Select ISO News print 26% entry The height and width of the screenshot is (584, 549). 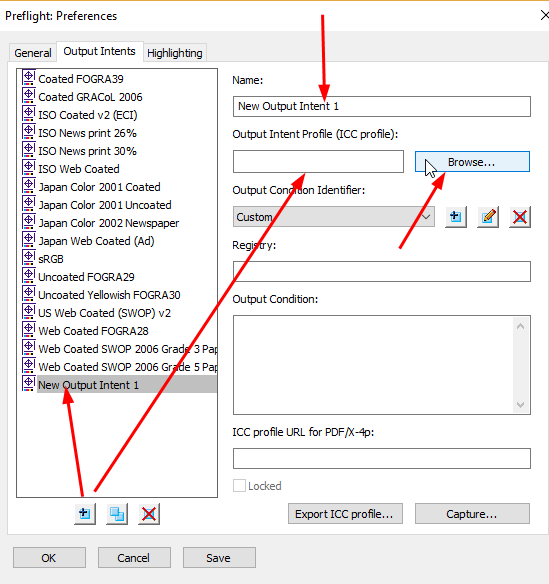(88, 133)
